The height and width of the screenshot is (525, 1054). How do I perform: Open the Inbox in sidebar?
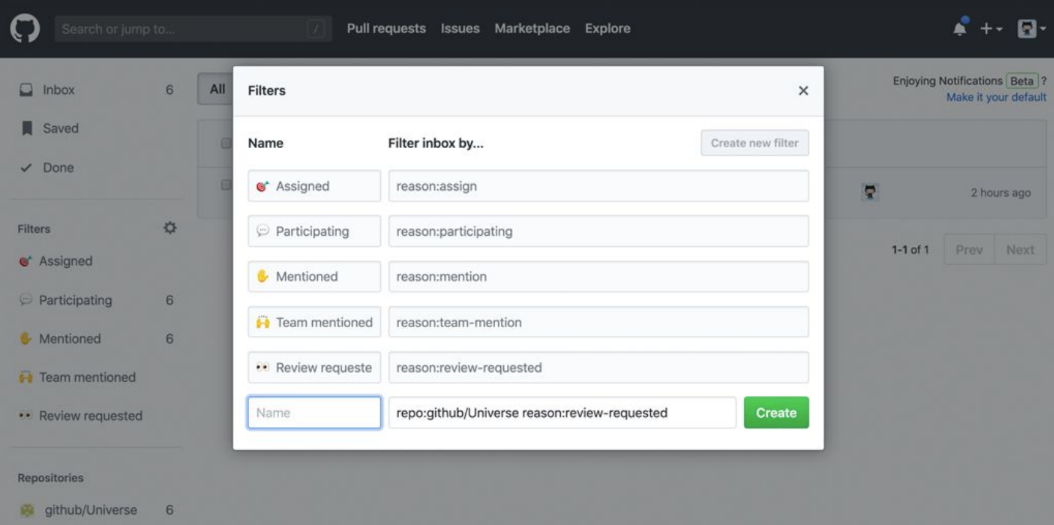point(58,90)
